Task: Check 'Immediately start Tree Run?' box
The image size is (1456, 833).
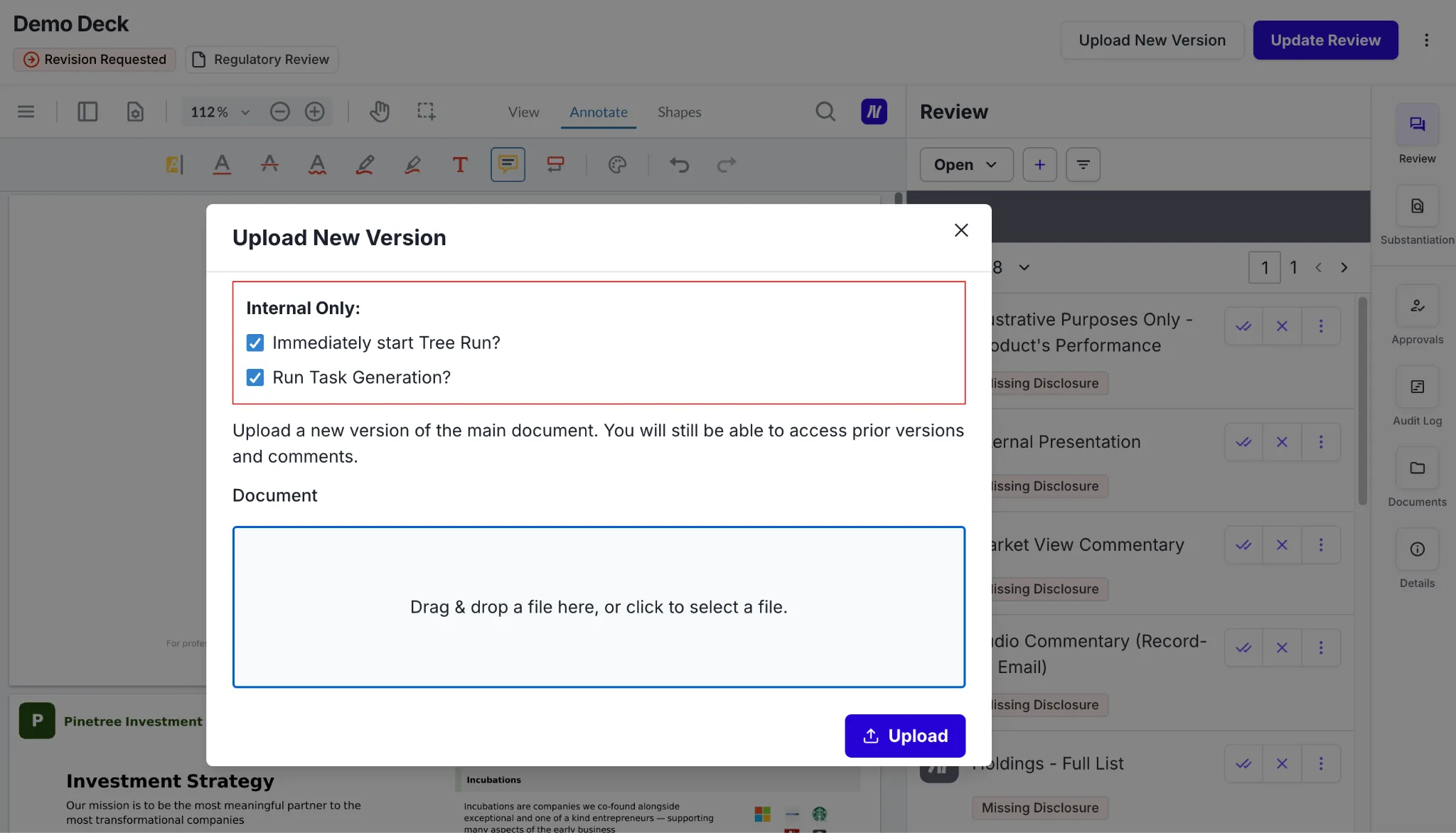Action: pos(255,343)
